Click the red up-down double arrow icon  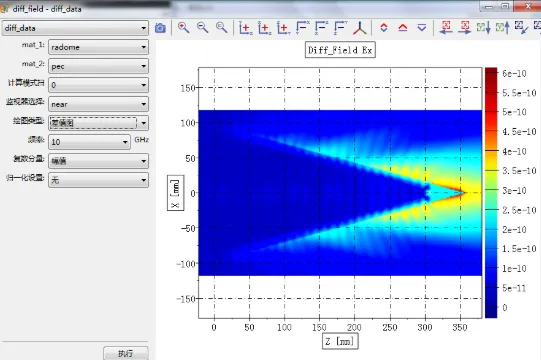[x=384, y=28]
